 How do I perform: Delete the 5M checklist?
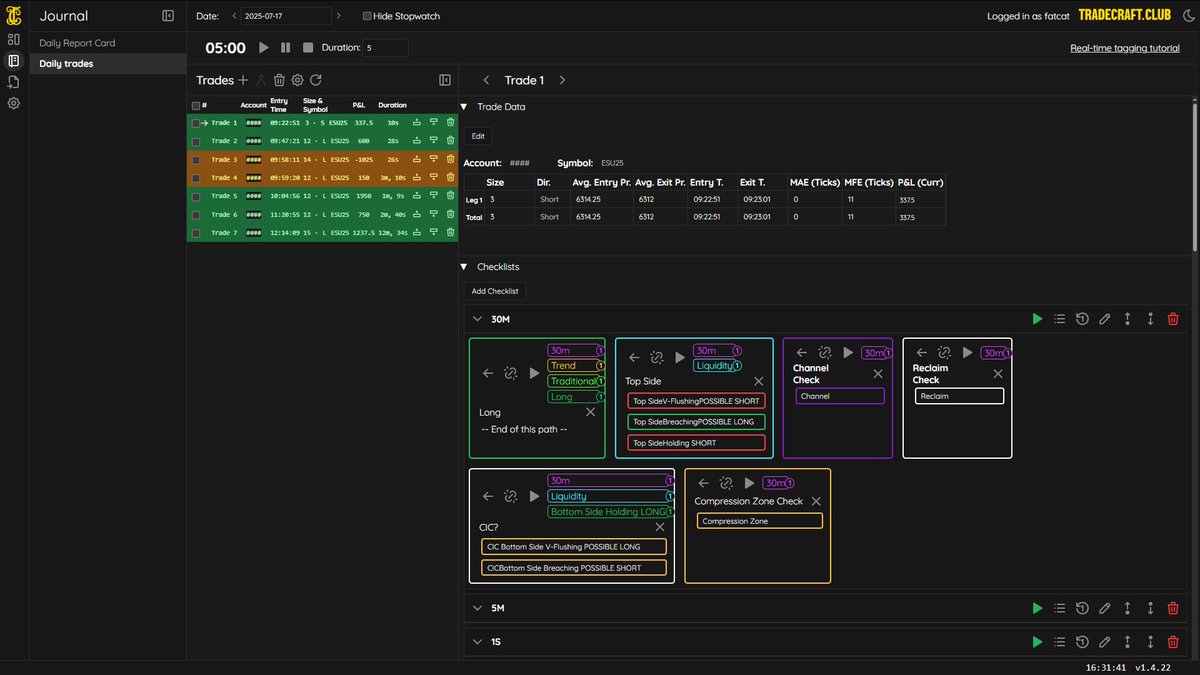pyautogui.click(x=1173, y=608)
